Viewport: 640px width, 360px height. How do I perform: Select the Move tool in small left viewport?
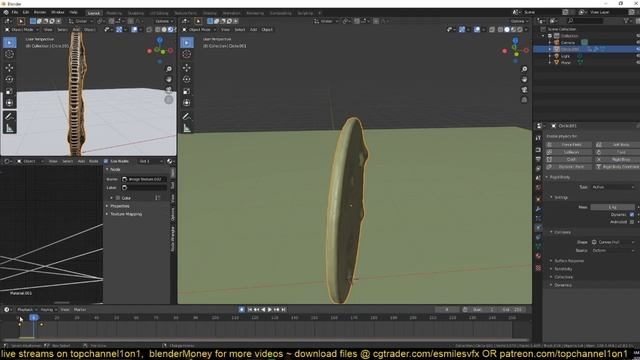(x=9, y=68)
